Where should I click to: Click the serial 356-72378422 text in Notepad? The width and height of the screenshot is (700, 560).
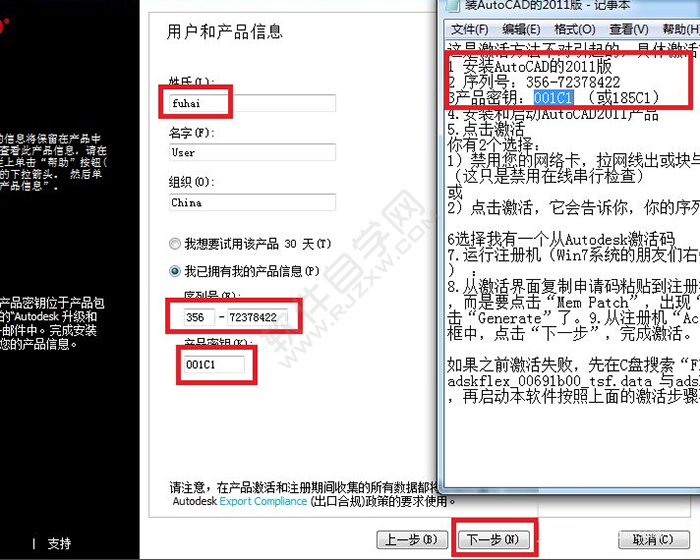point(573,82)
